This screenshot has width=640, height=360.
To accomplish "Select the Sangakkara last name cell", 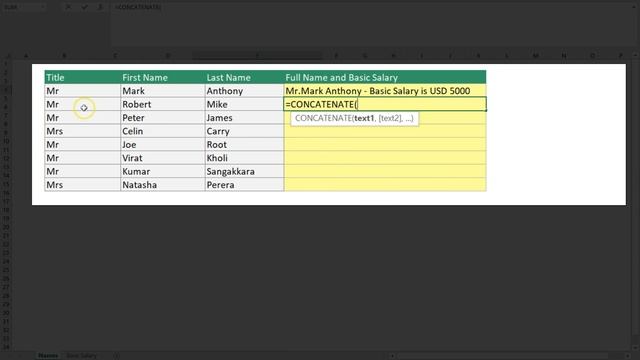I will (x=244, y=171).
